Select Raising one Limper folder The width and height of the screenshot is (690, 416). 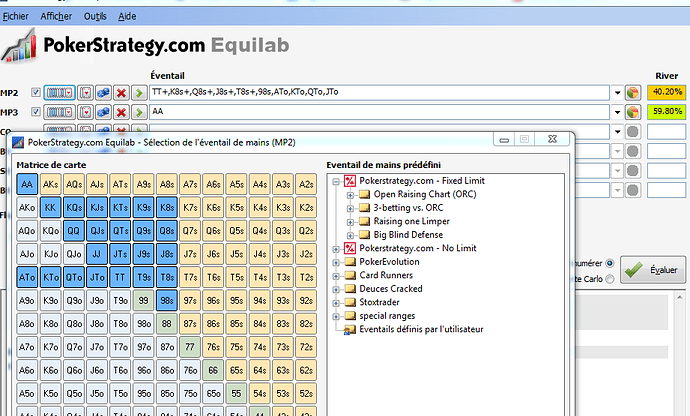click(x=411, y=221)
